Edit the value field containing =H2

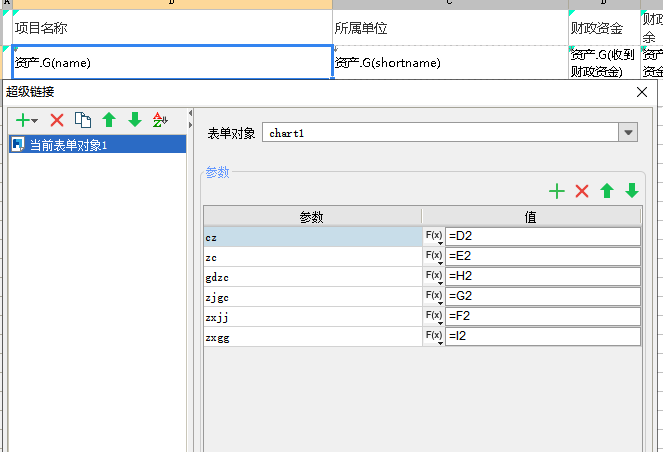tap(543, 276)
